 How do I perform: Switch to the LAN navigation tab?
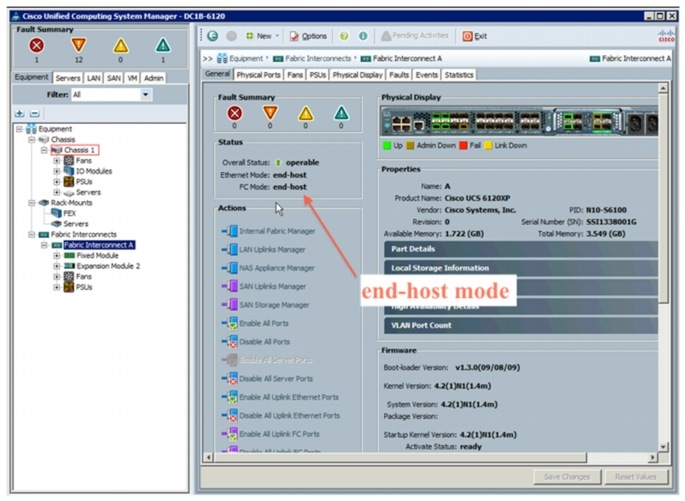click(93, 78)
